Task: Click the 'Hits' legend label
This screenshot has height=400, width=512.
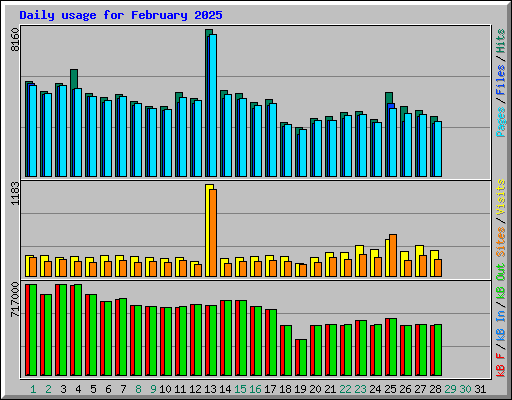Action: click(501, 41)
